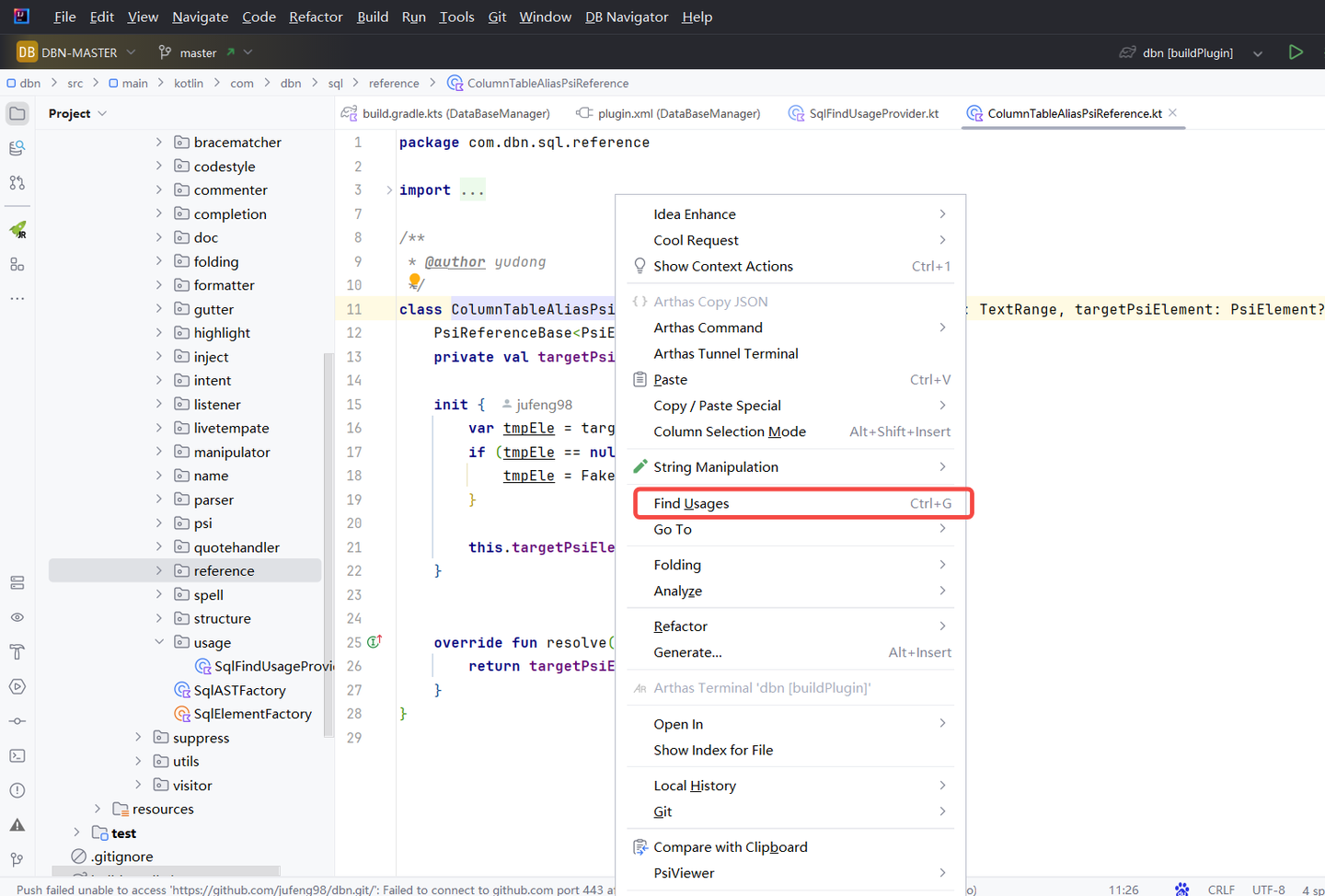
Task: Select Find Usages from the context menu
Action: [690, 503]
